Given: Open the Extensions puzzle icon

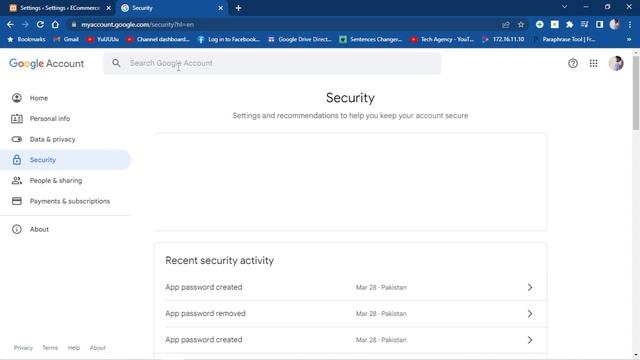Looking at the screenshot, I should point(569,24).
